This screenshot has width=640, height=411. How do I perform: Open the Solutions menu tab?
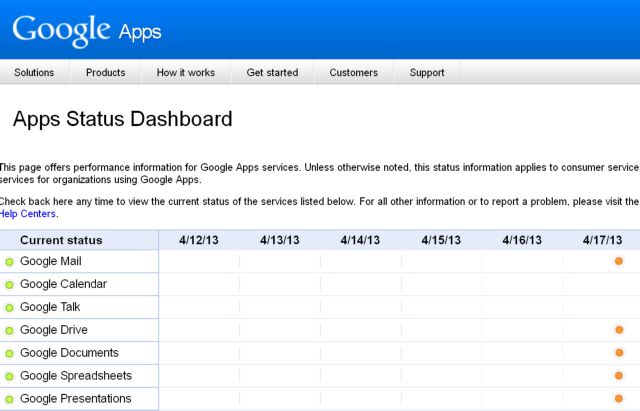(35, 73)
